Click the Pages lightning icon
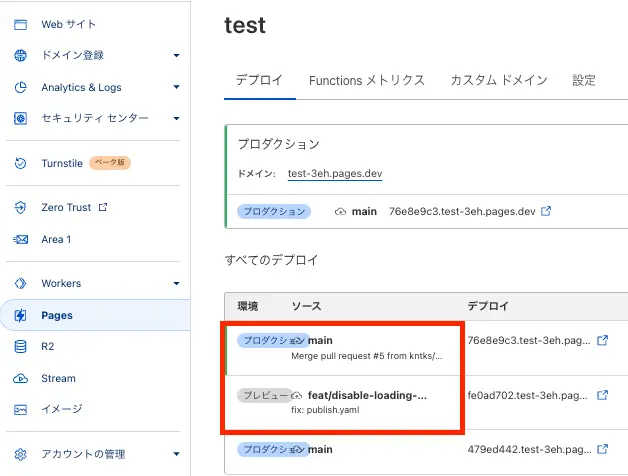Image resolution: width=628 pixels, height=476 pixels. pyautogui.click(x=20, y=315)
